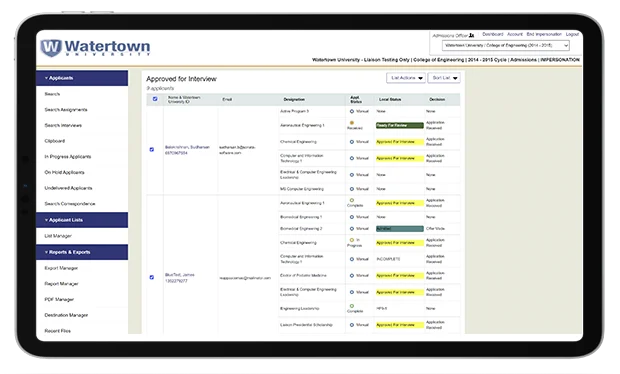Screen dimensions: 620x374
Task: Click the Logout link
Action: [x=572, y=34]
